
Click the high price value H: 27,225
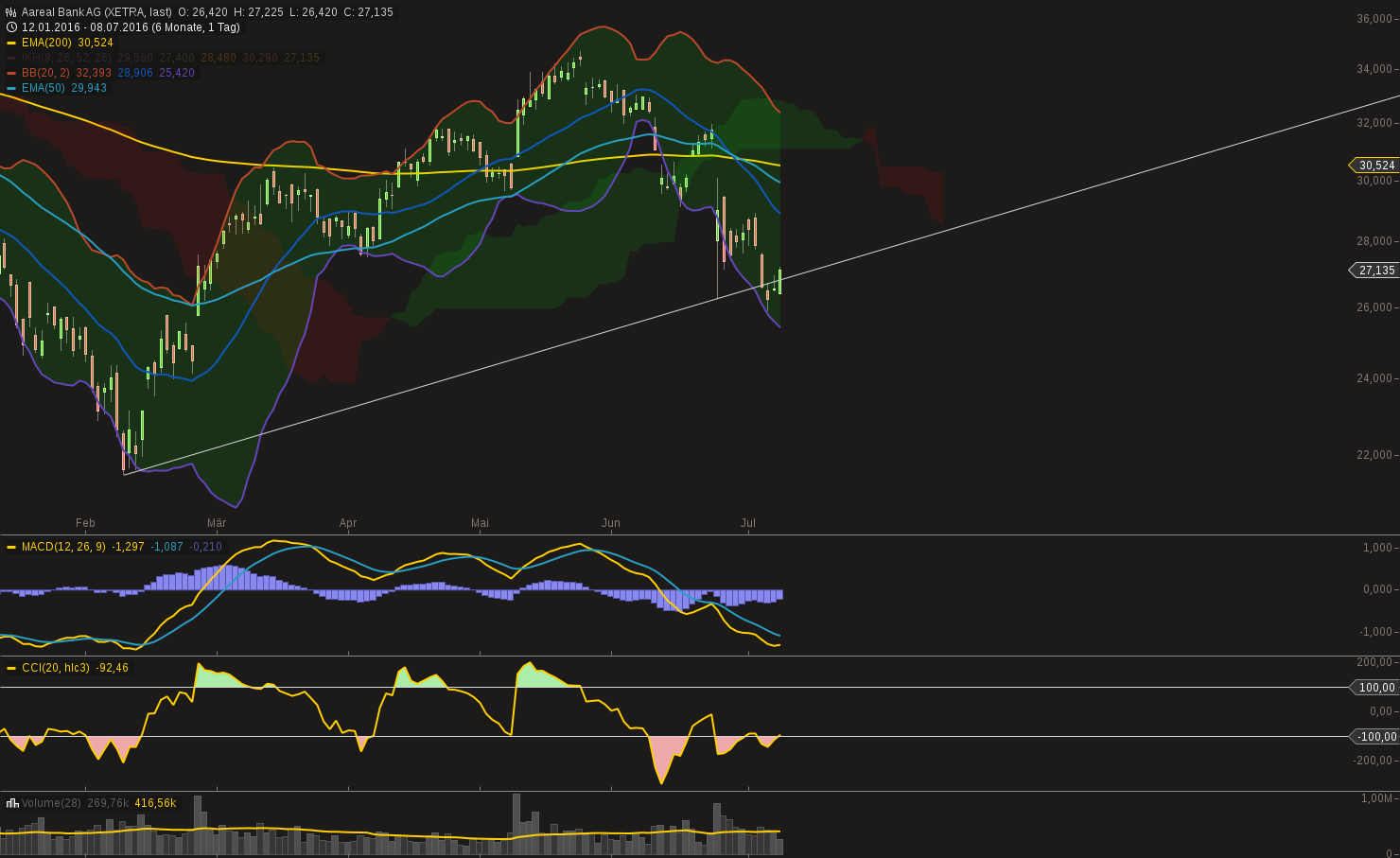point(257,12)
